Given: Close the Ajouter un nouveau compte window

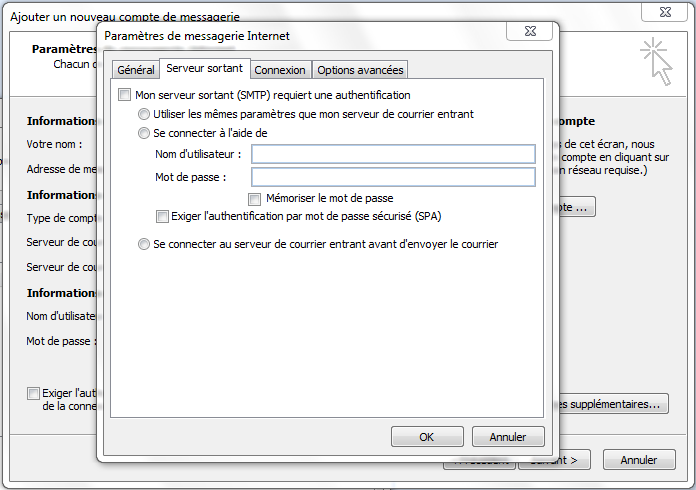Looking at the screenshot, I should click(x=664, y=12).
